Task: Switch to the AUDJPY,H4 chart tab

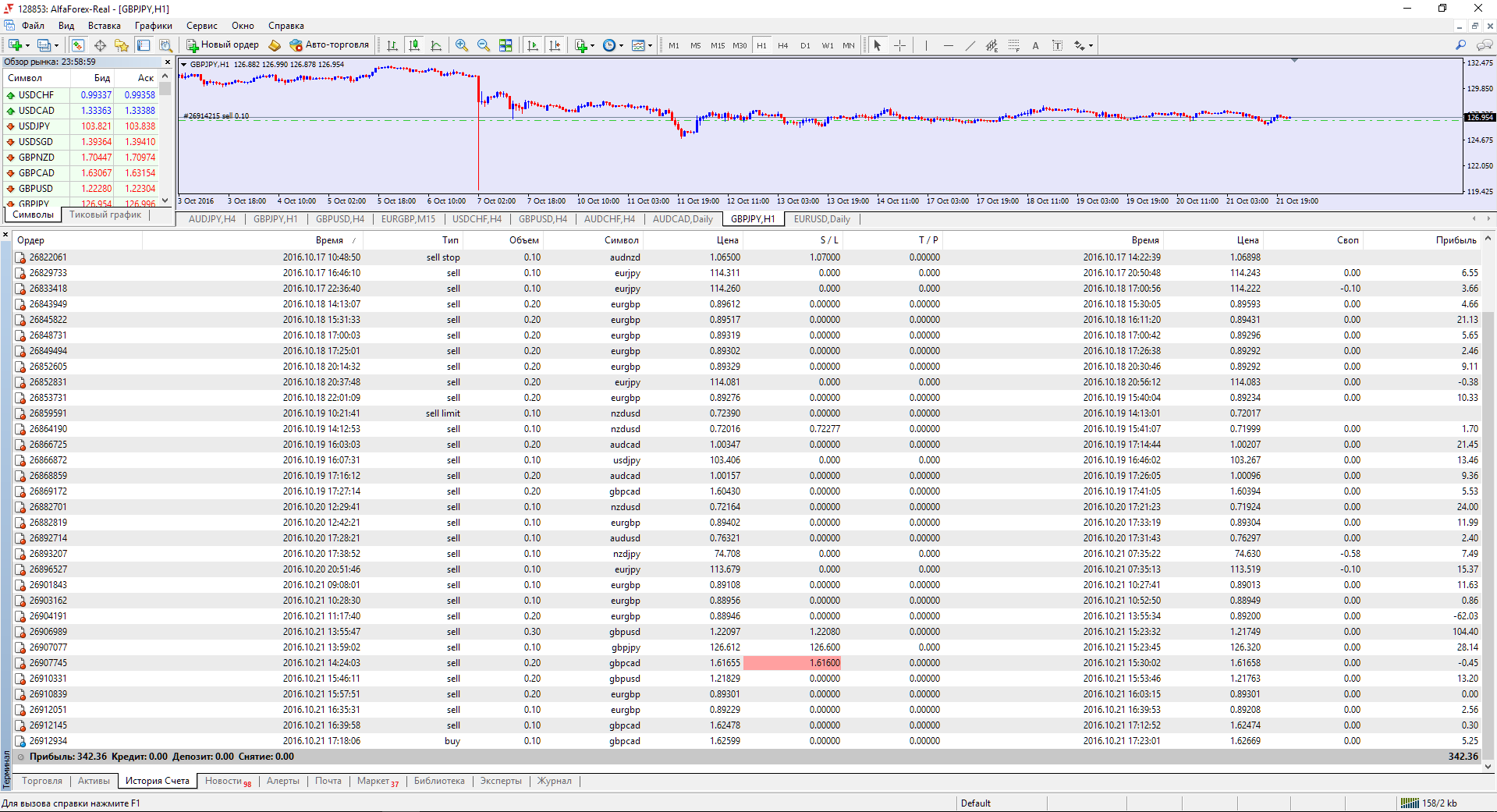Action: 212,219
